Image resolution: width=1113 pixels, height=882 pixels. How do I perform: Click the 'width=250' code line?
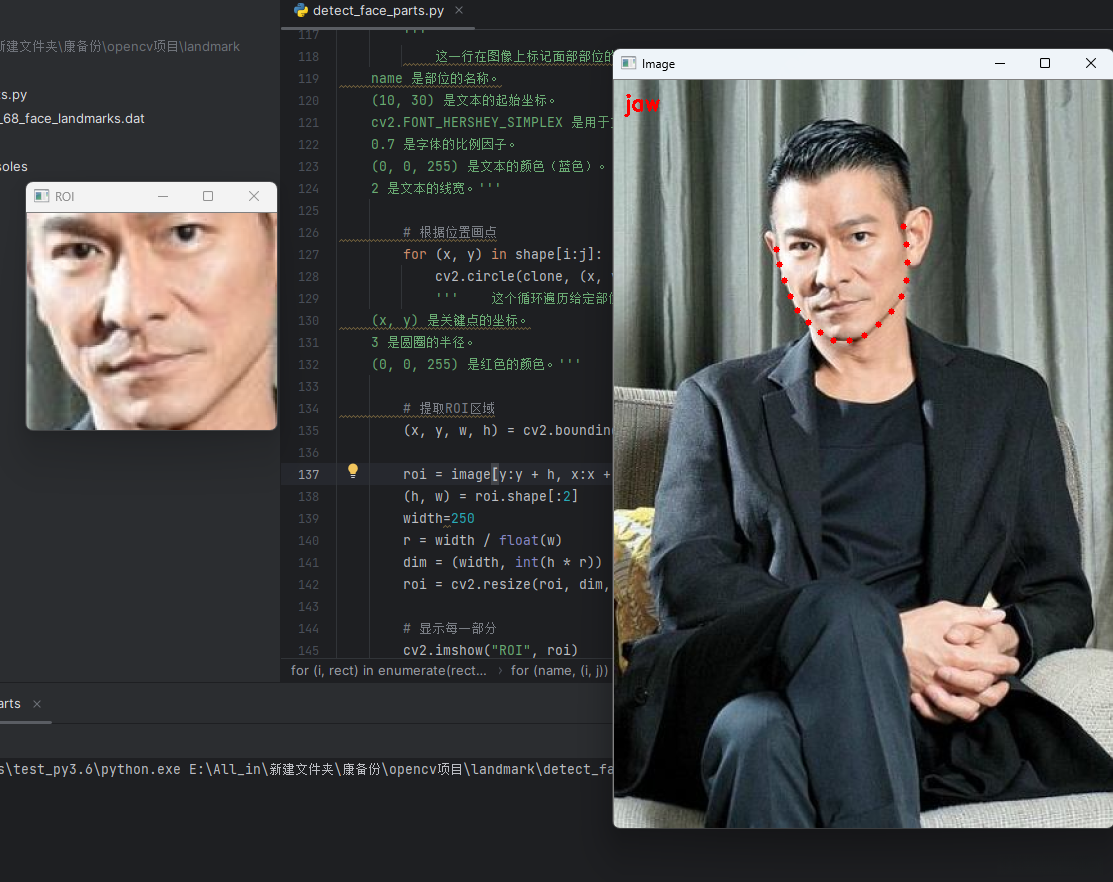[x=439, y=518]
